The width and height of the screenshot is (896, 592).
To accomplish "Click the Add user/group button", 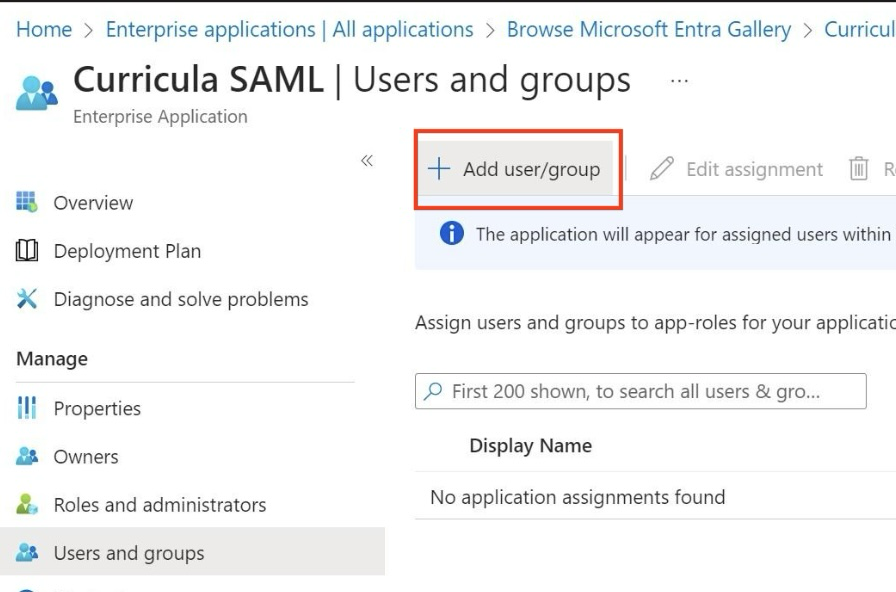I will (x=515, y=169).
